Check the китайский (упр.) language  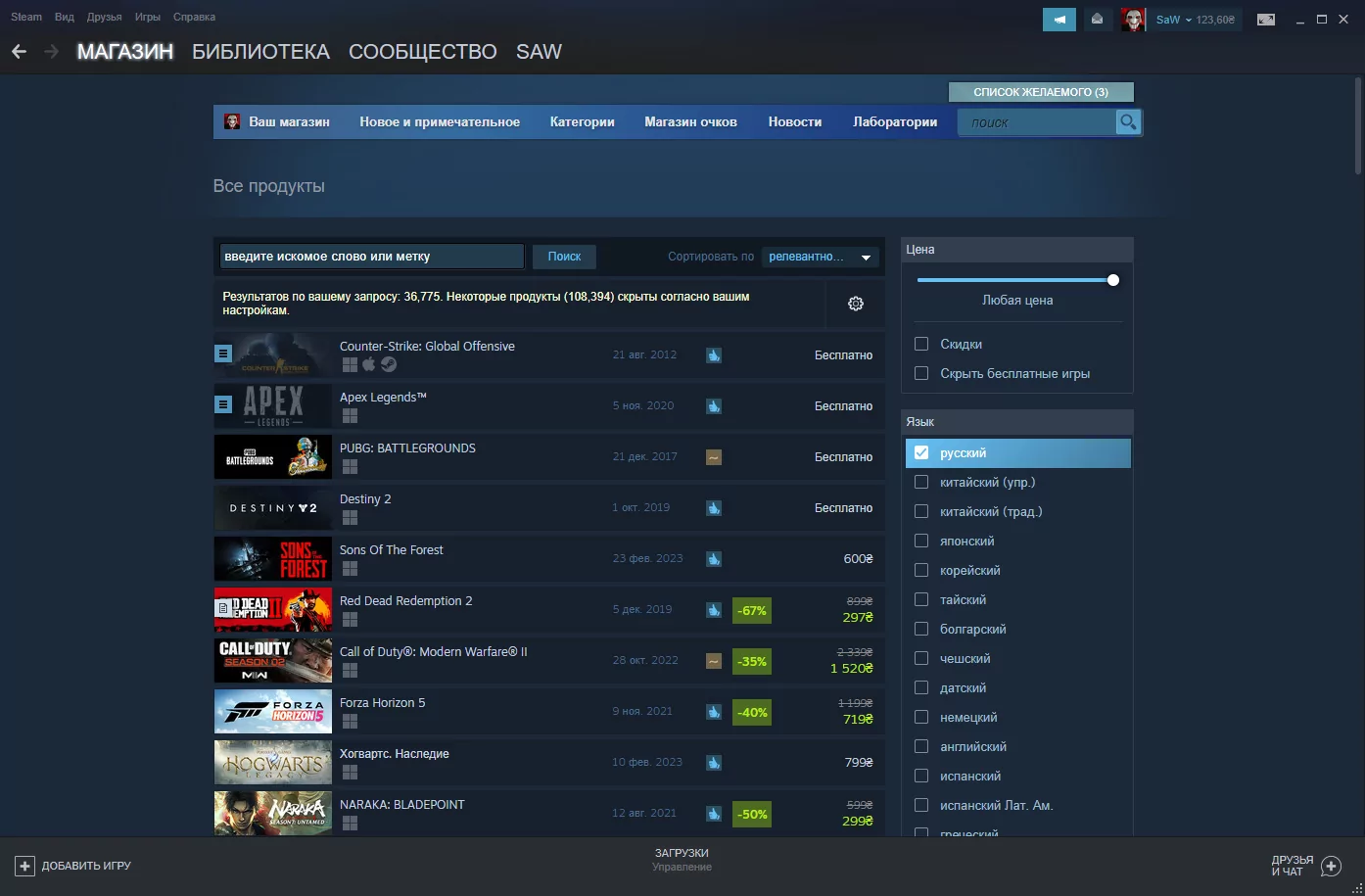[921, 482]
